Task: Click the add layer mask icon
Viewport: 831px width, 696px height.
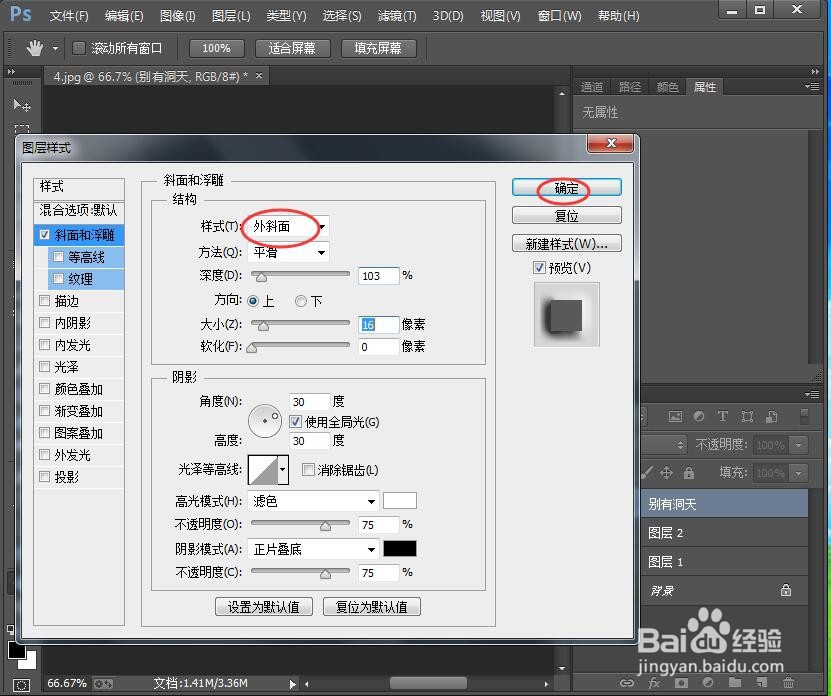Action: pyautogui.click(x=682, y=683)
